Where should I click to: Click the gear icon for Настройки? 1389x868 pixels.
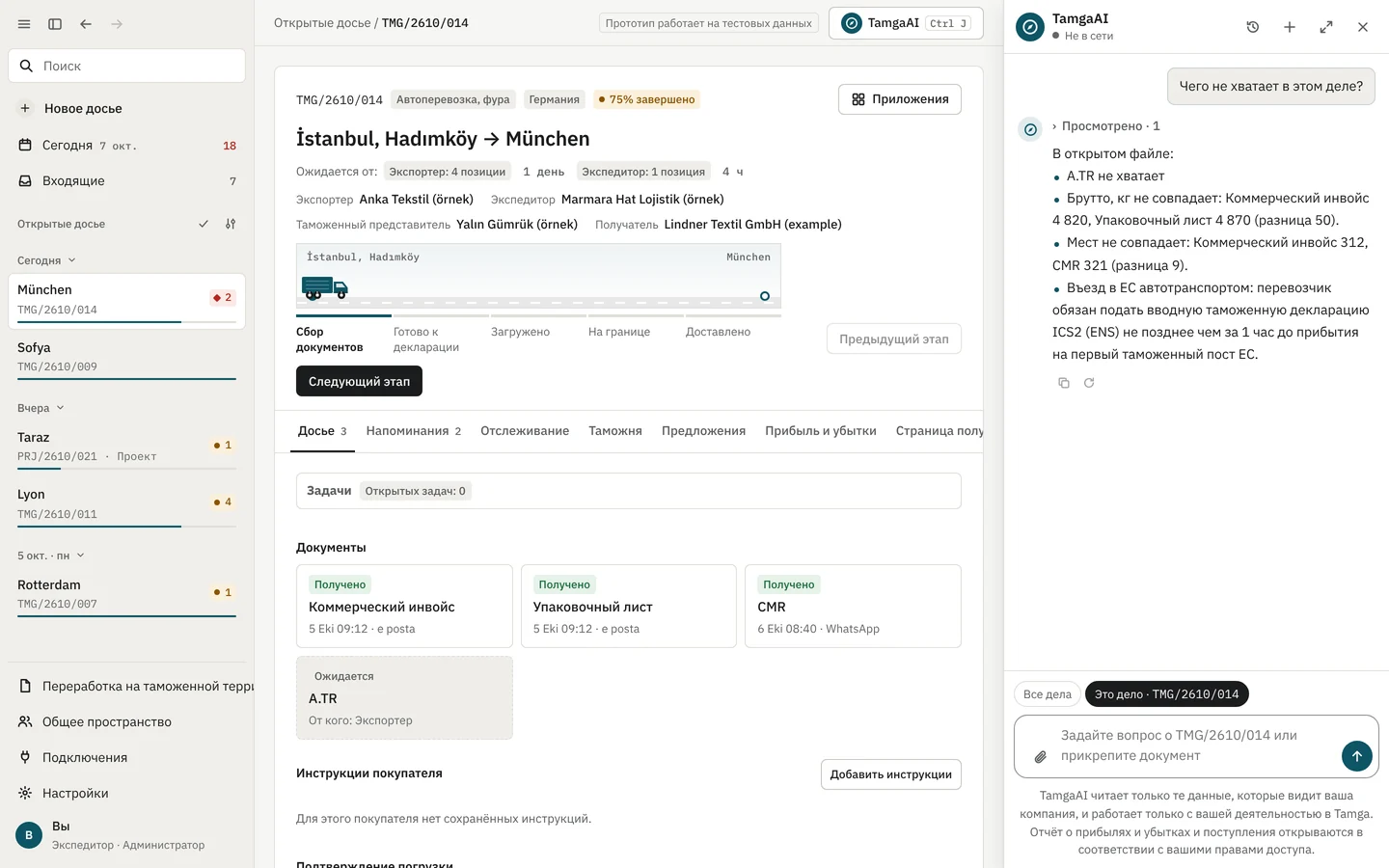click(25, 793)
